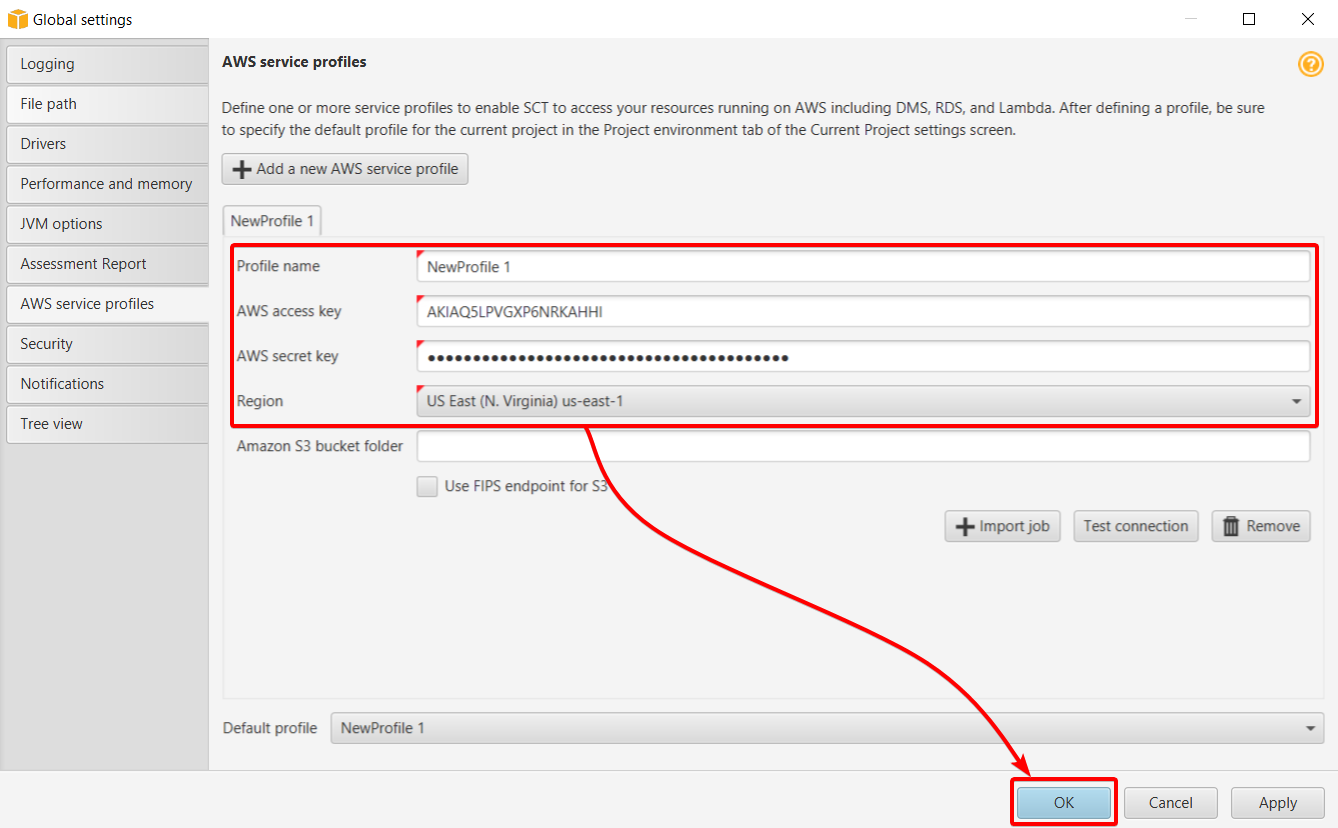The height and width of the screenshot is (828, 1338).
Task: Open the Region dropdown
Action: (863, 401)
